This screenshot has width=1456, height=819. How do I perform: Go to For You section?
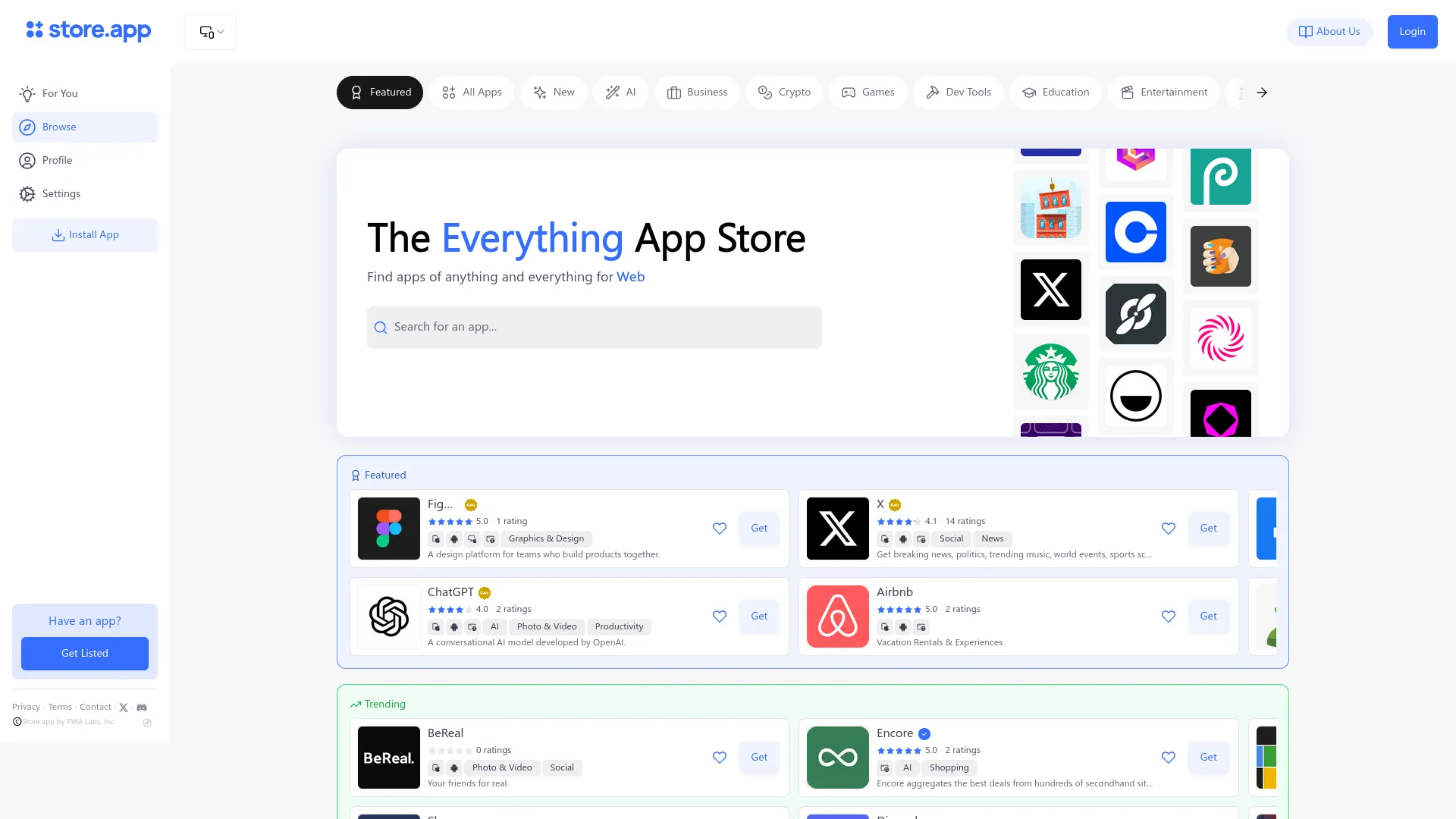click(x=85, y=94)
